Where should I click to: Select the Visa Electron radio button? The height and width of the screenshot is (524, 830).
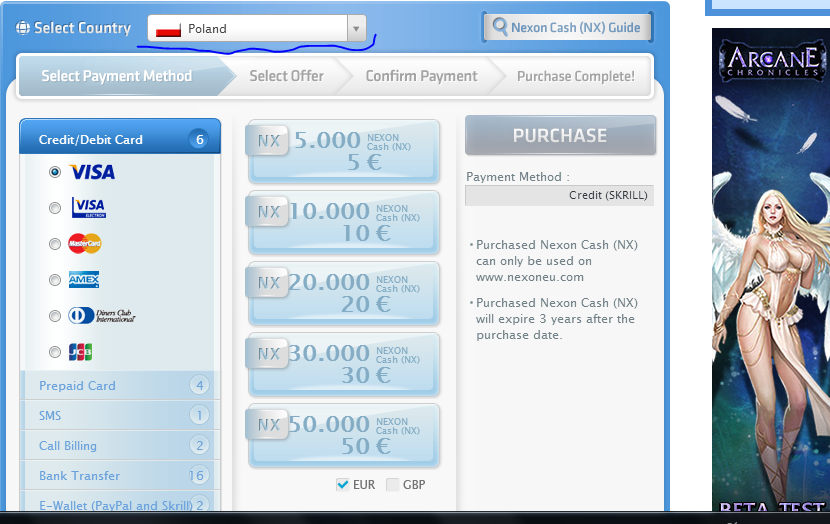click(x=55, y=208)
